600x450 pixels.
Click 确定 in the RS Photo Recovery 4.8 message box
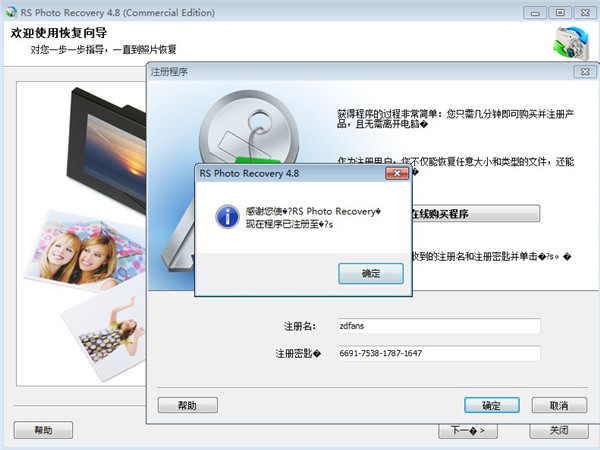click(370, 274)
